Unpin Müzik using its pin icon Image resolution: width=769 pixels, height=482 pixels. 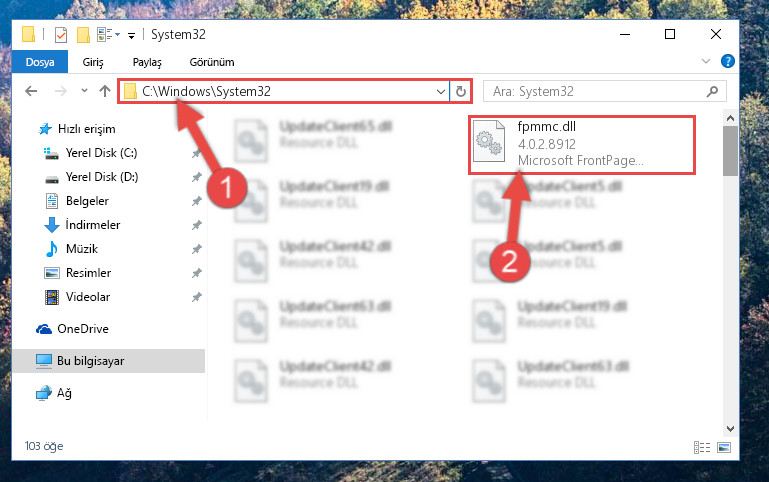pos(197,249)
